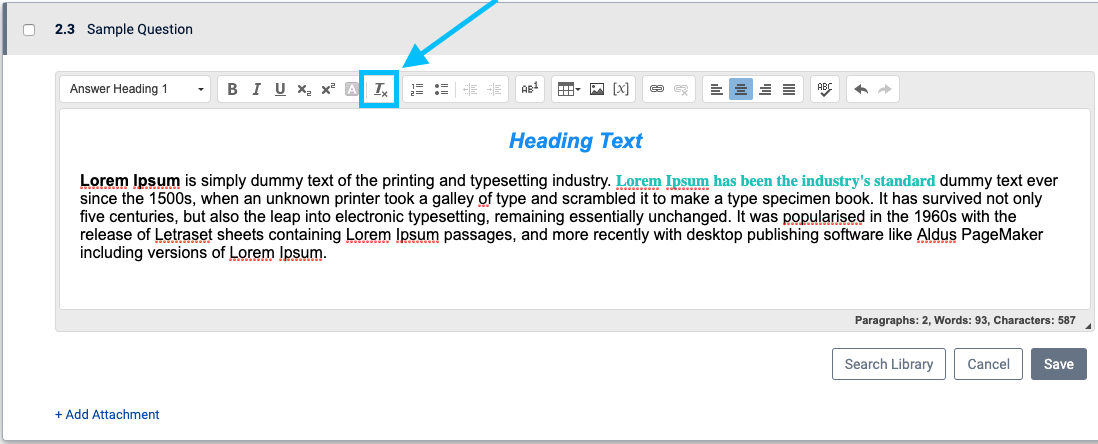Click the bold 'Lorem Ipsum' at paragraph start

tap(130, 181)
